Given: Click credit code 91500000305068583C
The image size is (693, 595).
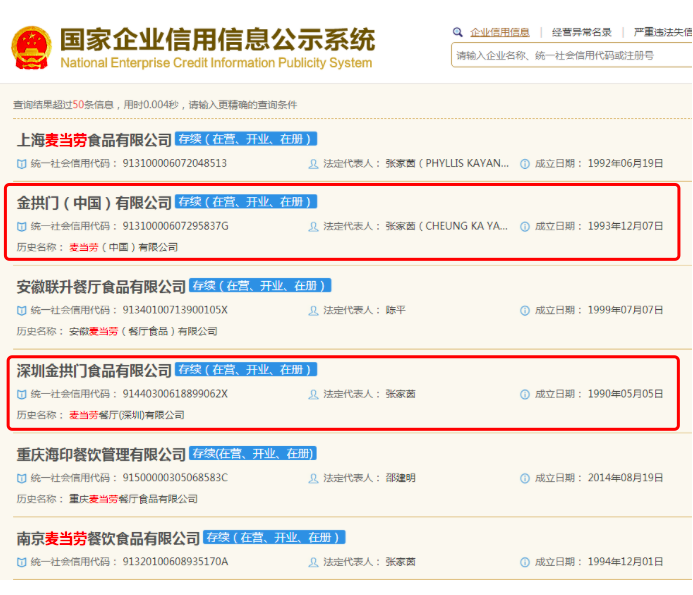Looking at the screenshot, I should 175,478.
